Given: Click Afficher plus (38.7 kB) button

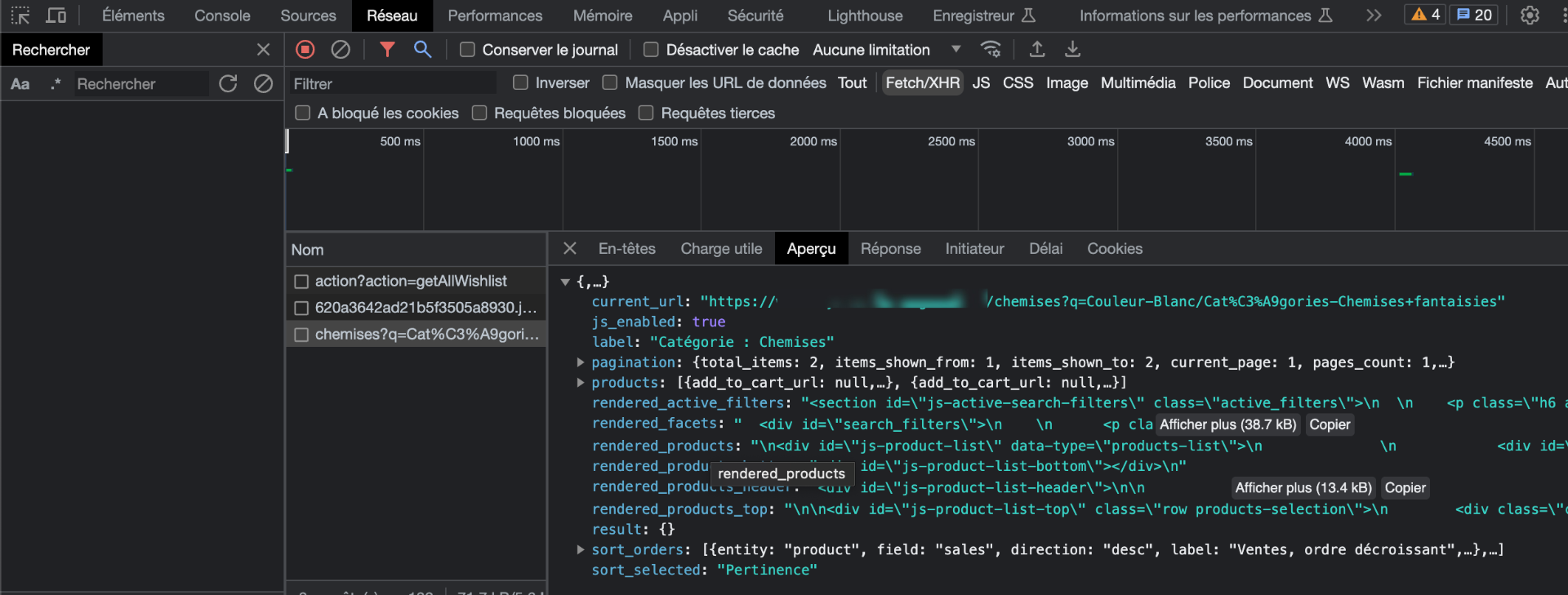Looking at the screenshot, I should pyautogui.click(x=1227, y=424).
